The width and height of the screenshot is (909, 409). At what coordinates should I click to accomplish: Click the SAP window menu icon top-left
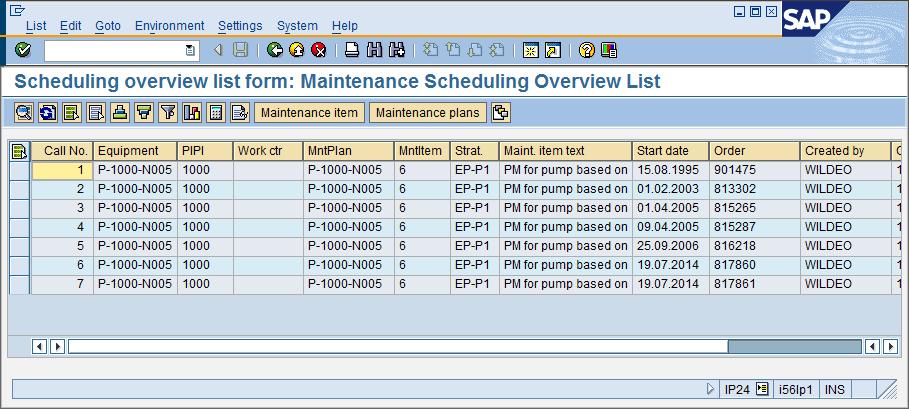point(17,10)
